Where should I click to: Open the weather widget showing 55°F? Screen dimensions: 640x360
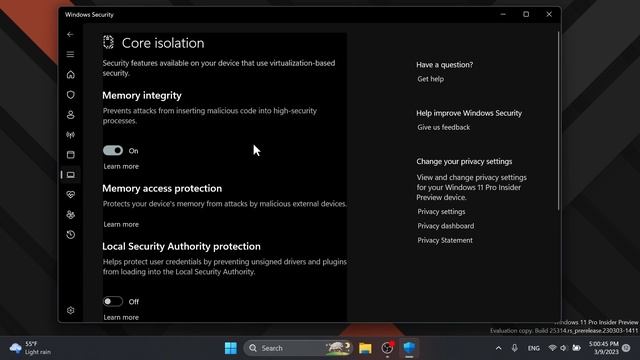(x=30, y=348)
